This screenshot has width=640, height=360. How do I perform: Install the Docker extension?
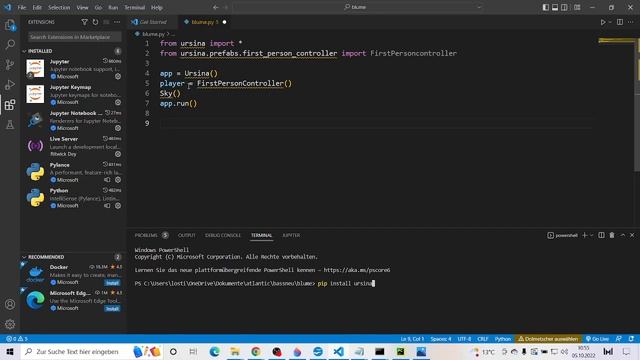coord(112,283)
